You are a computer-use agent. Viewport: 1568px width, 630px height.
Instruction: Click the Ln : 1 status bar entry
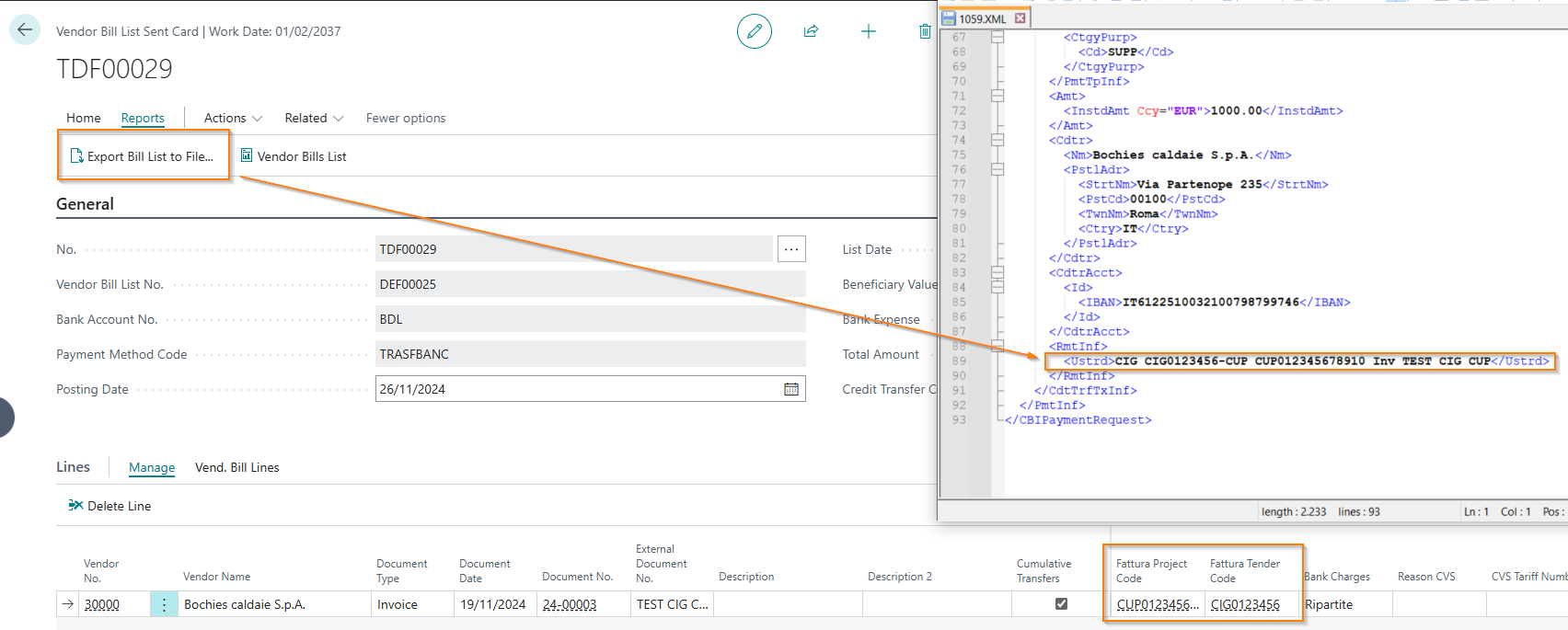(1476, 512)
